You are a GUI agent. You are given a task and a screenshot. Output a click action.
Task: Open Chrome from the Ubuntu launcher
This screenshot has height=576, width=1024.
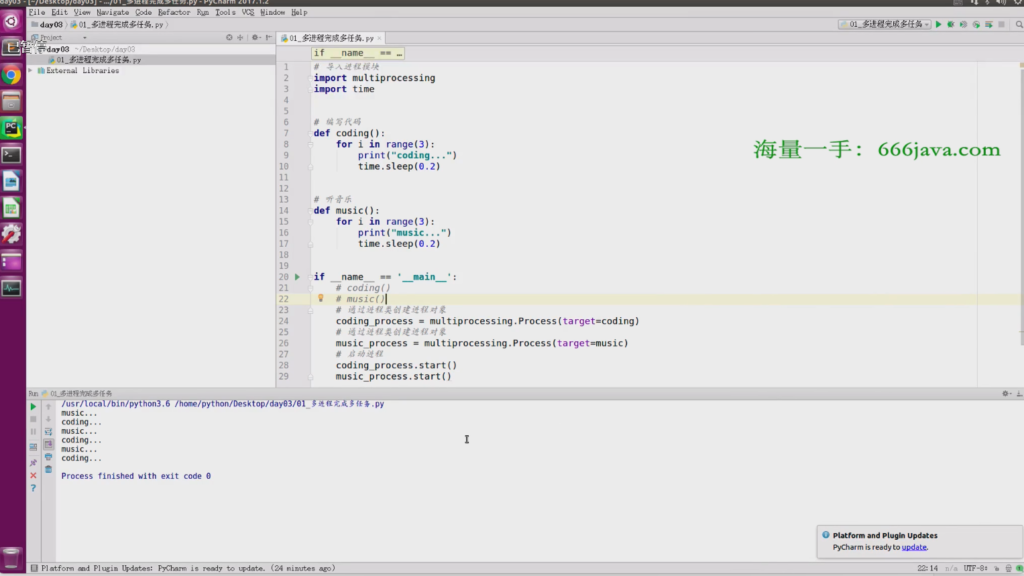[x=12, y=75]
